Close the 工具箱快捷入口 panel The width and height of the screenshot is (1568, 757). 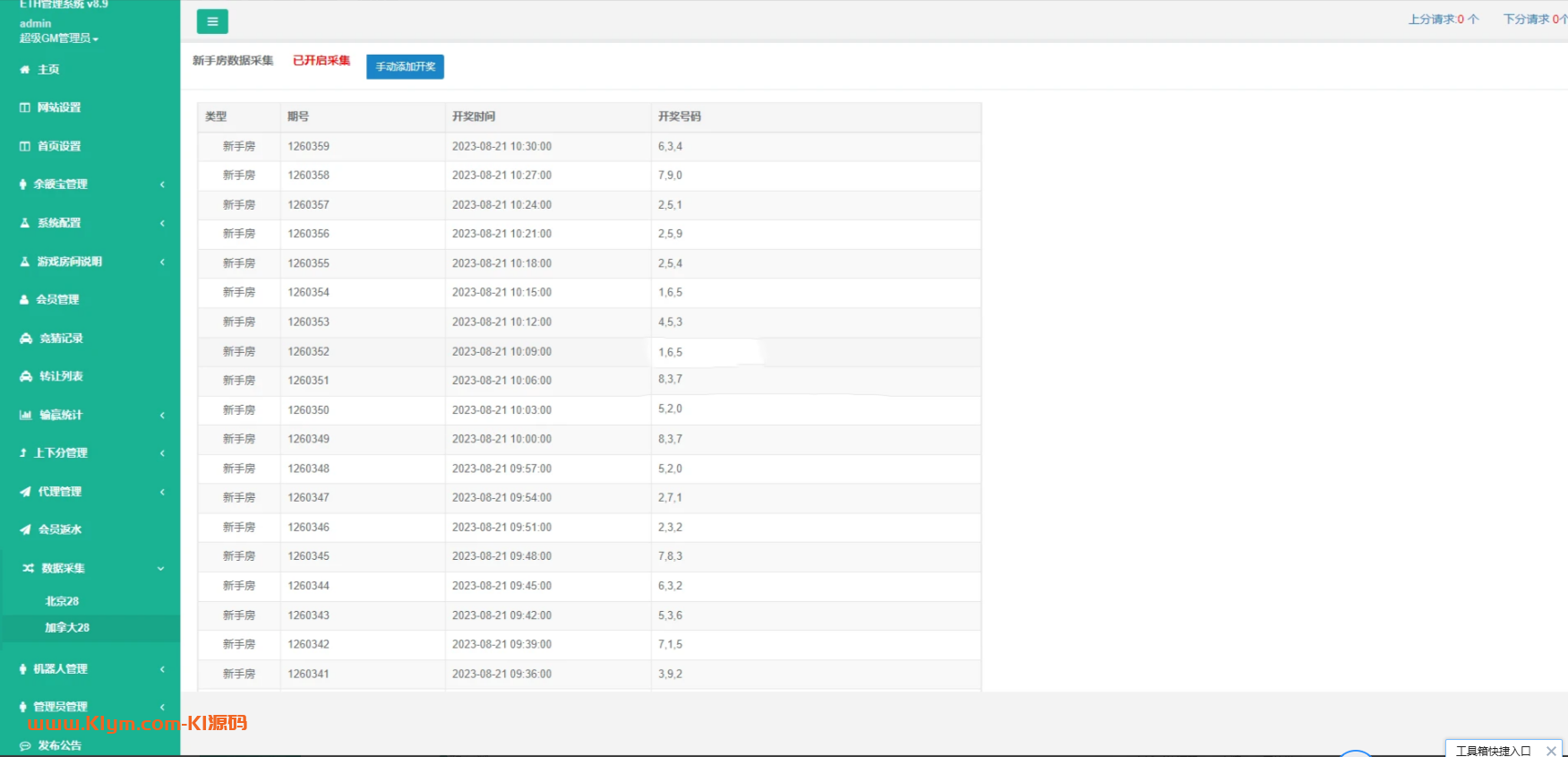(1551, 751)
